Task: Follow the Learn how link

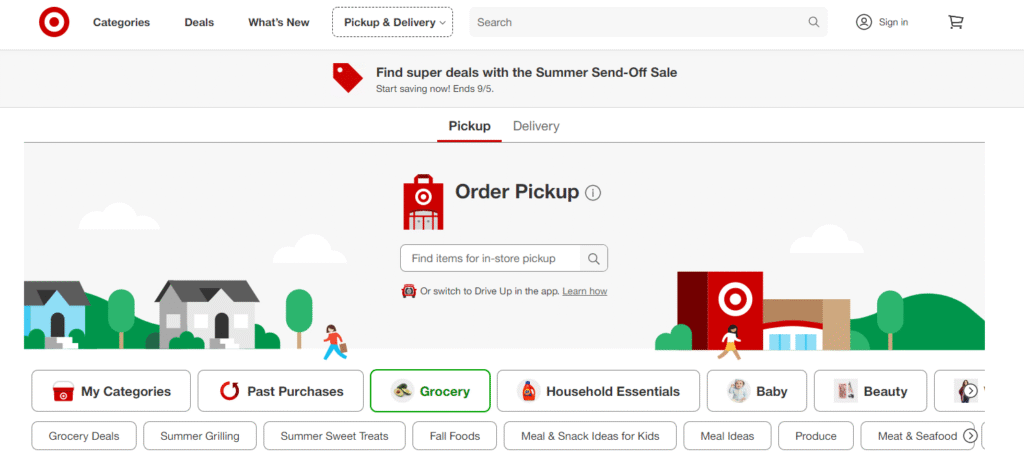Action: click(x=584, y=291)
